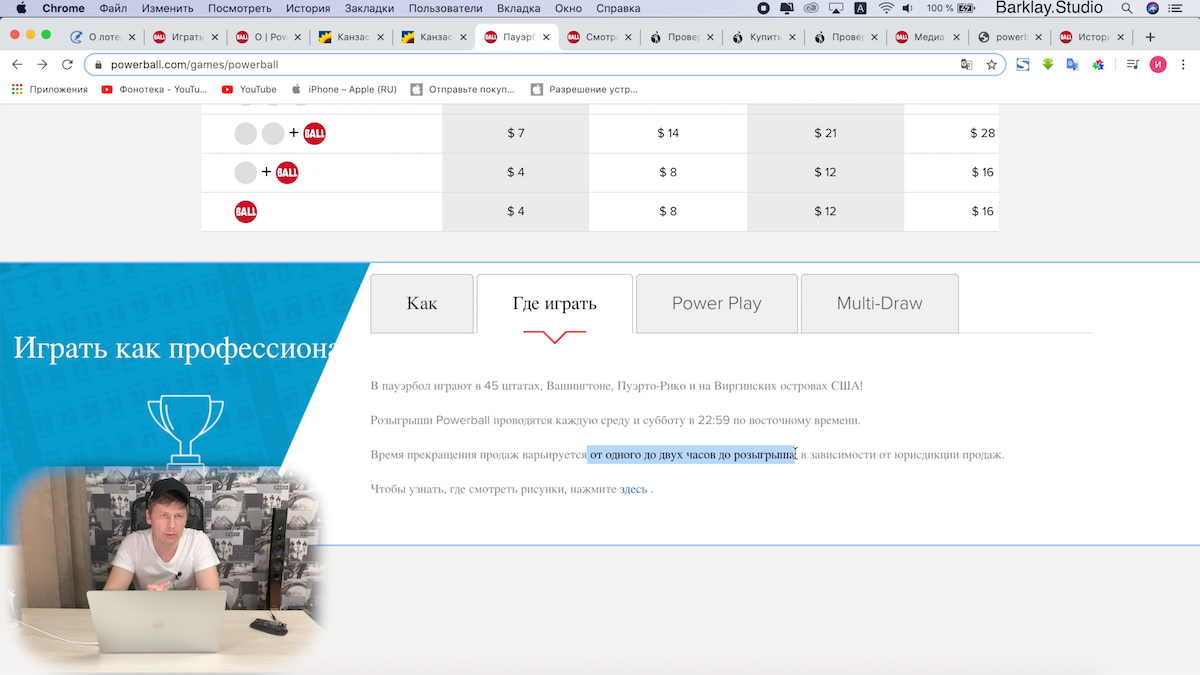
Task: Switch to the 'Power Play' tab
Action: click(x=717, y=303)
